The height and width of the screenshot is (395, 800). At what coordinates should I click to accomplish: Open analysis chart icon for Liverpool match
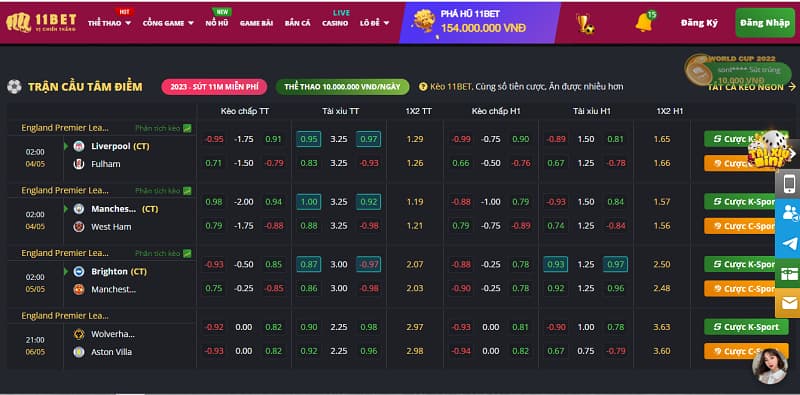pos(187,128)
